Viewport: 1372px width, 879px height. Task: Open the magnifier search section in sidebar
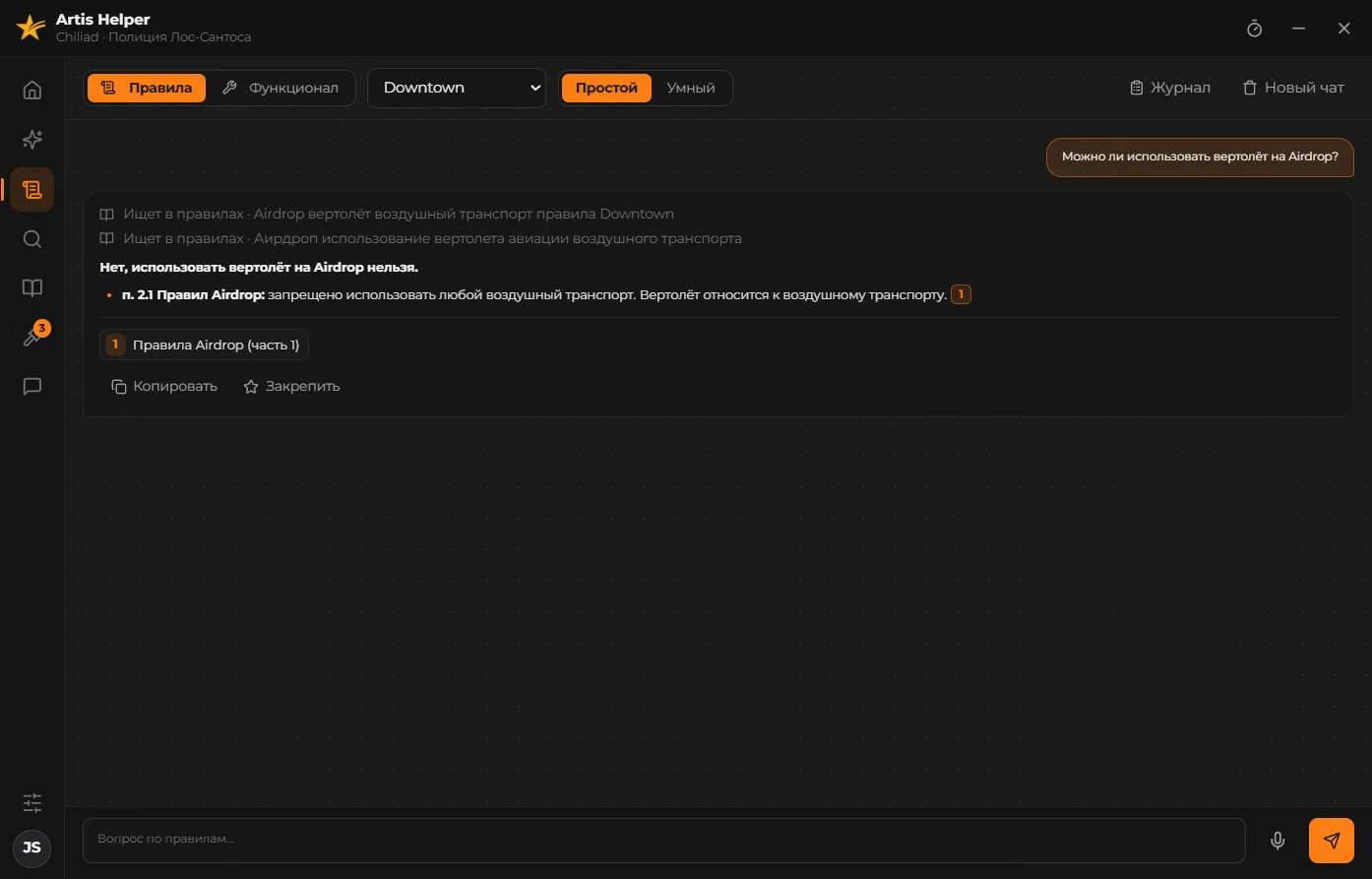point(32,239)
